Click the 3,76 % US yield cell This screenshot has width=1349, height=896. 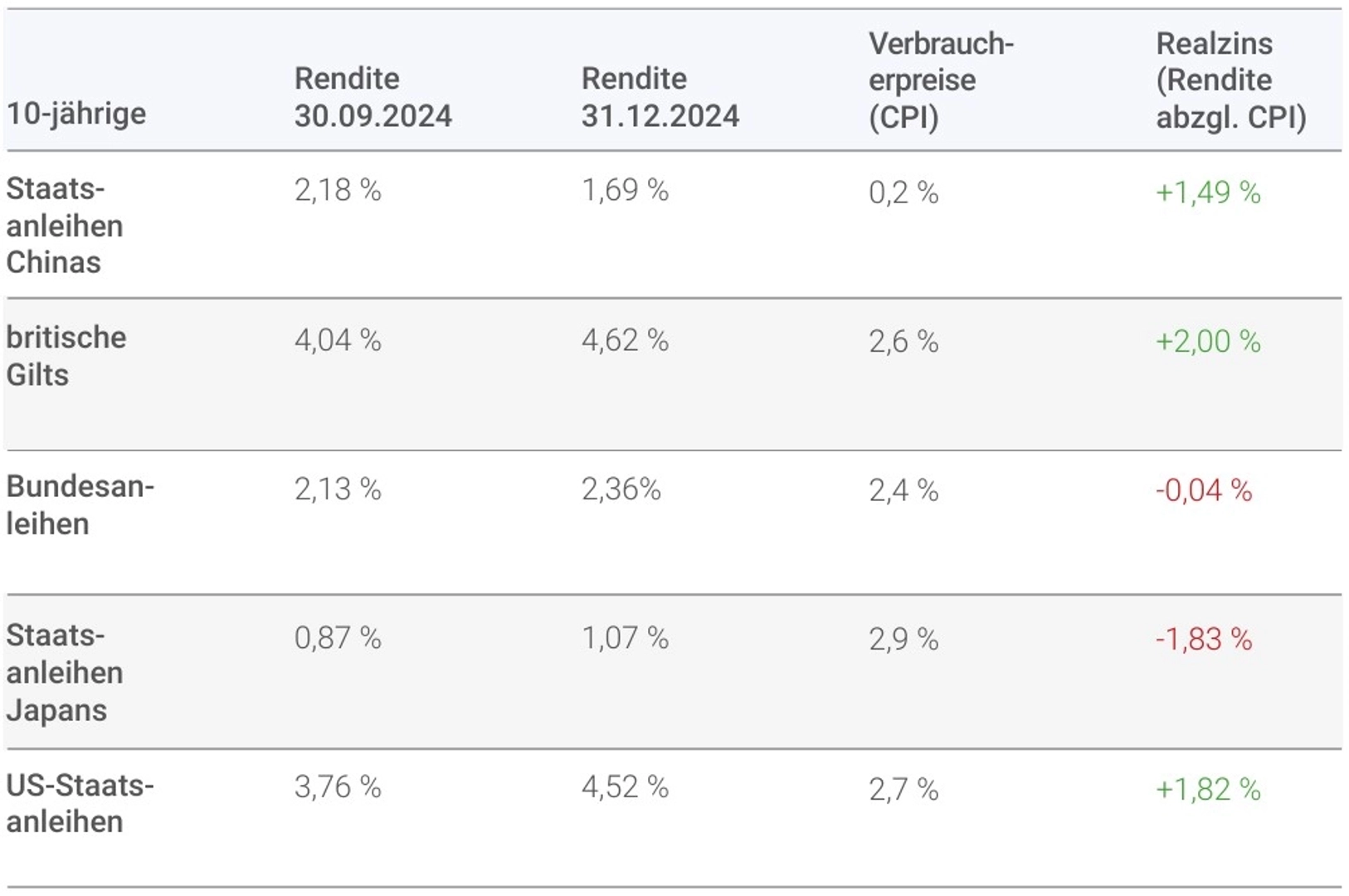(x=338, y=787)
